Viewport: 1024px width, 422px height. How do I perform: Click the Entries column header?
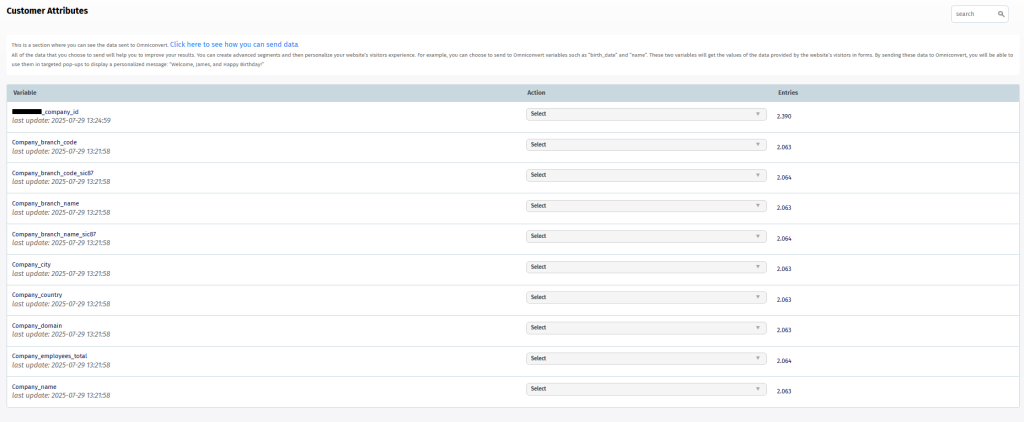788,93
